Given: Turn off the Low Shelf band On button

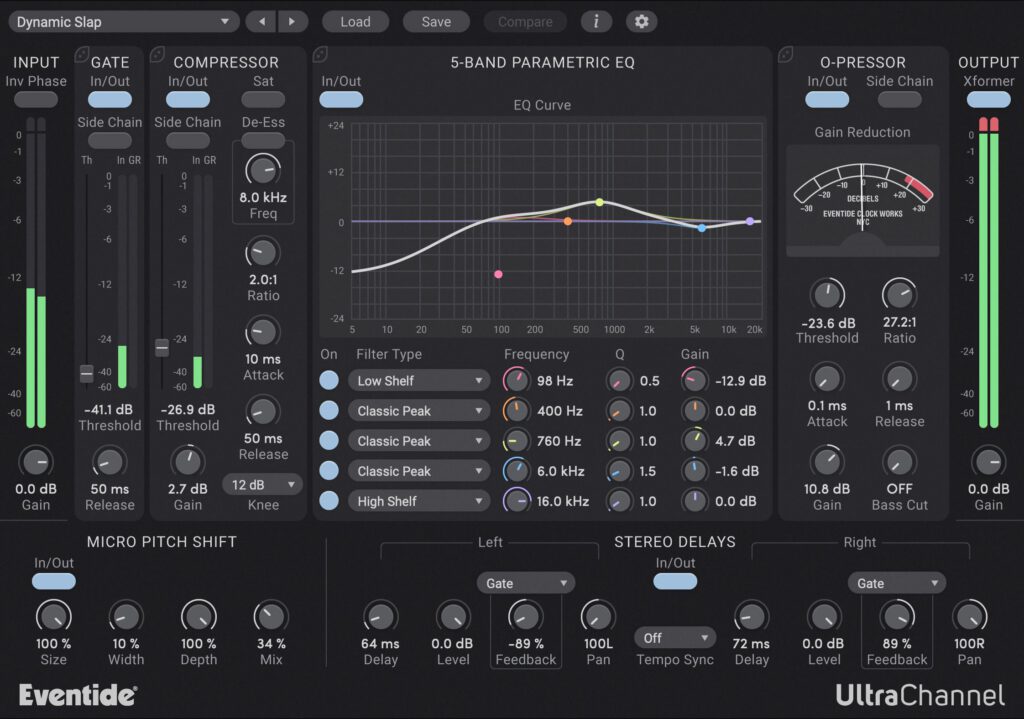Looking at the screenshot, I should pyautogui.click(x=328, y=380).
